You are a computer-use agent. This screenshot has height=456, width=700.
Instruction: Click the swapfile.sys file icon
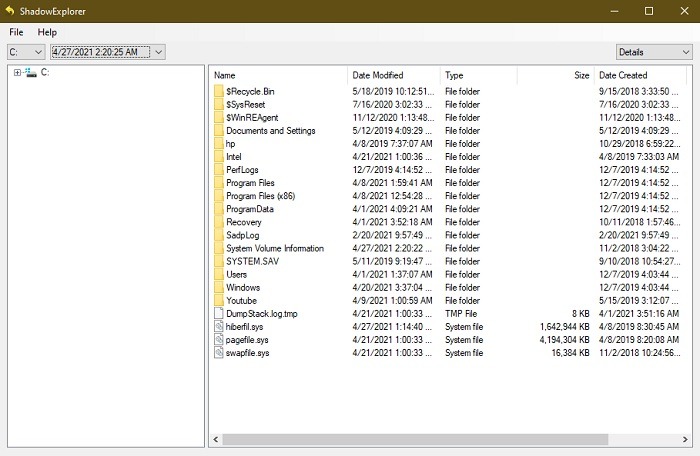[x=219, y=353]
